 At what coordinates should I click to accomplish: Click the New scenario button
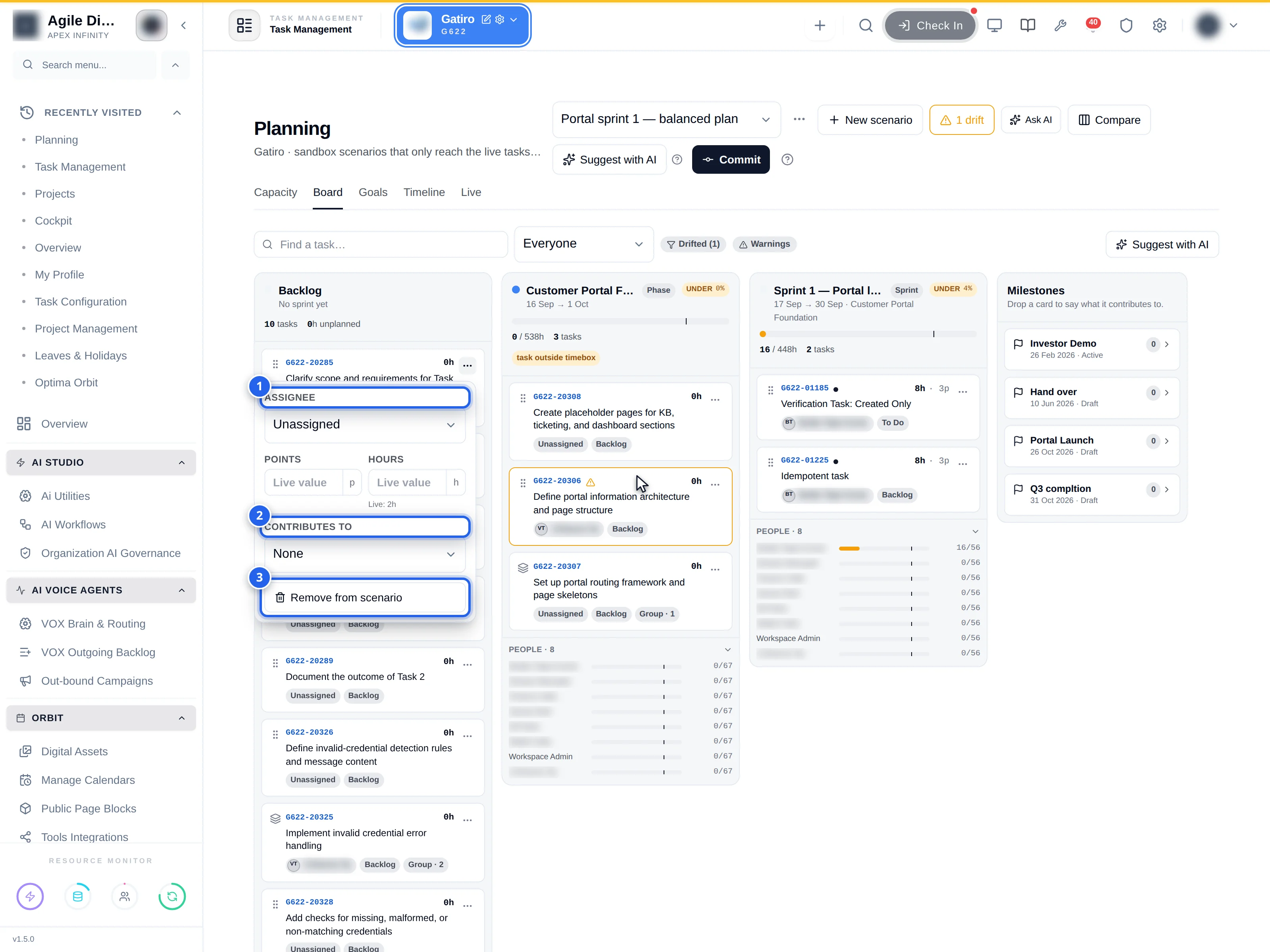tap(870, 119)
